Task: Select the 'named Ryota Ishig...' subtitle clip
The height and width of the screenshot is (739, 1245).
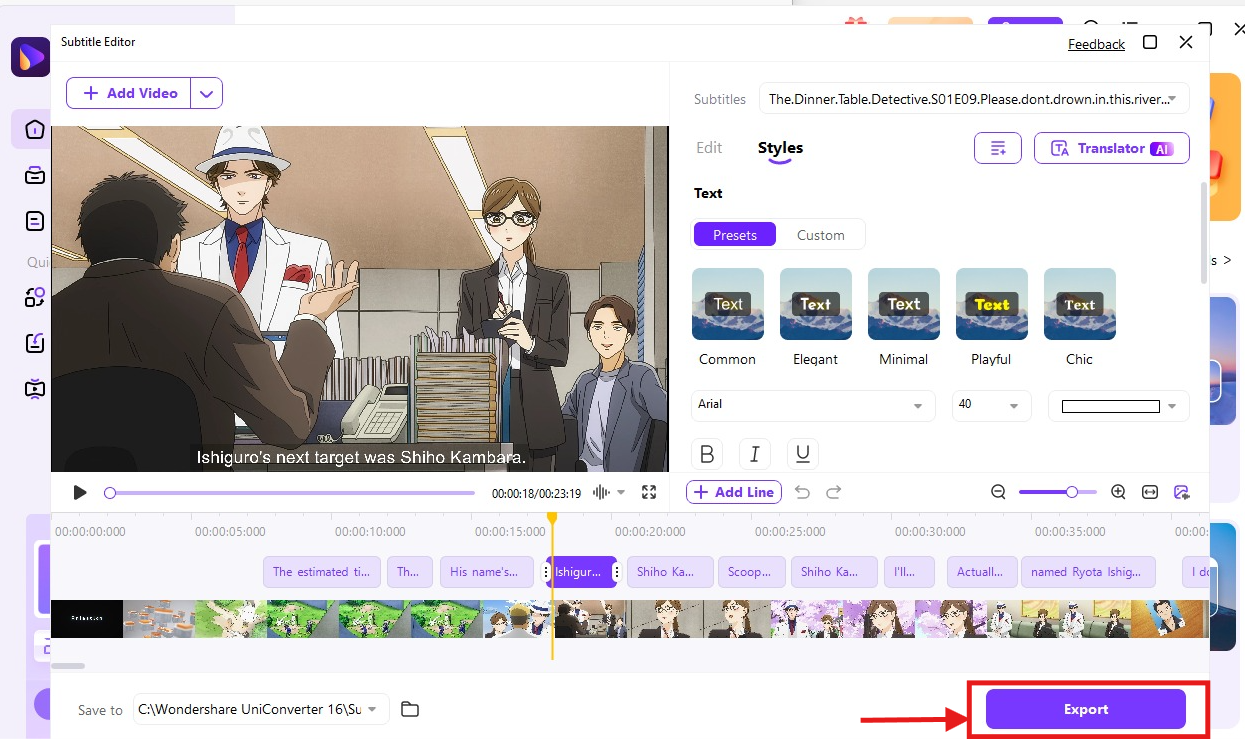Action: 1088,572
